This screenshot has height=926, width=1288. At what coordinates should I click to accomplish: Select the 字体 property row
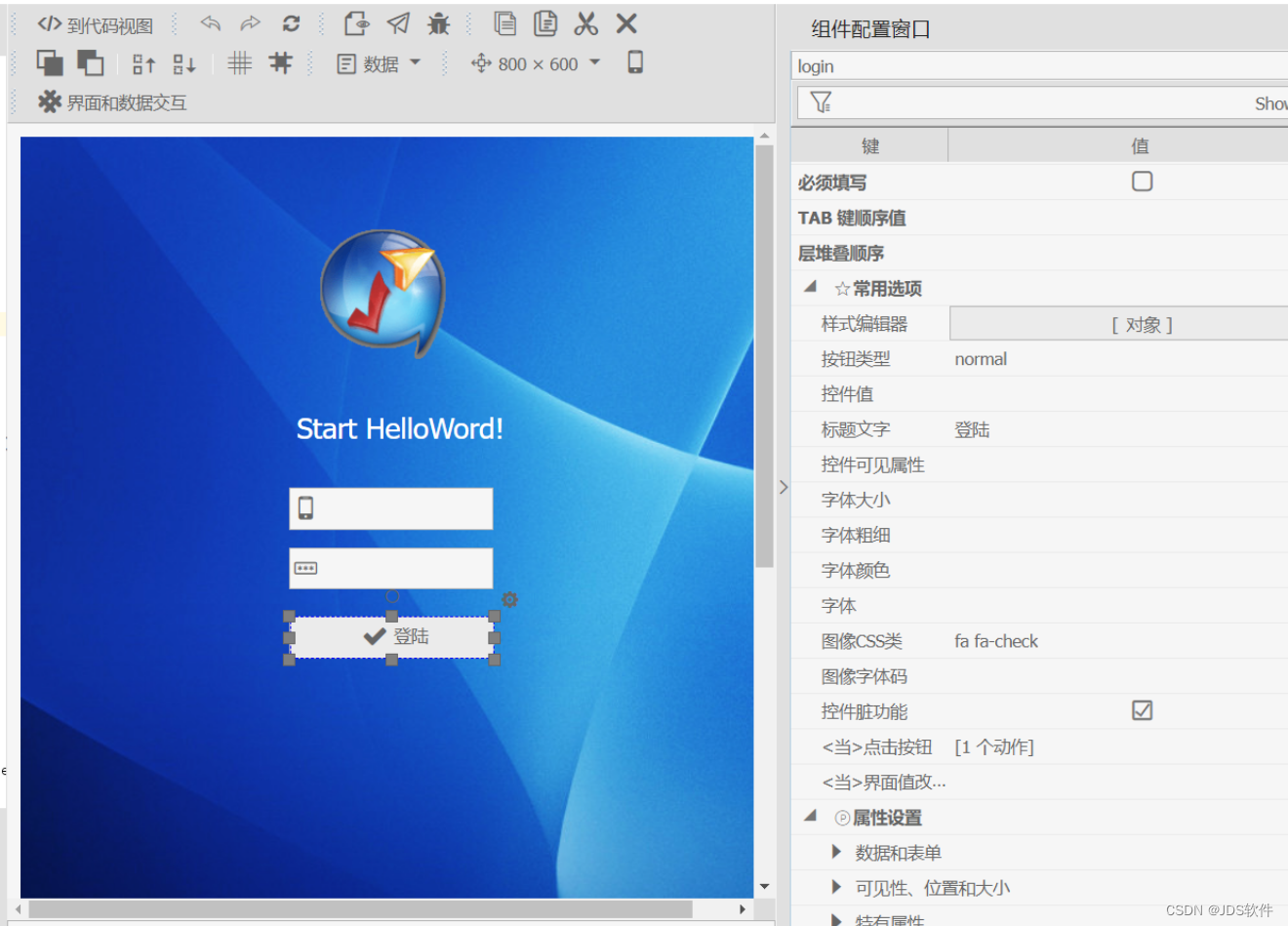[x=1039, y=605]
